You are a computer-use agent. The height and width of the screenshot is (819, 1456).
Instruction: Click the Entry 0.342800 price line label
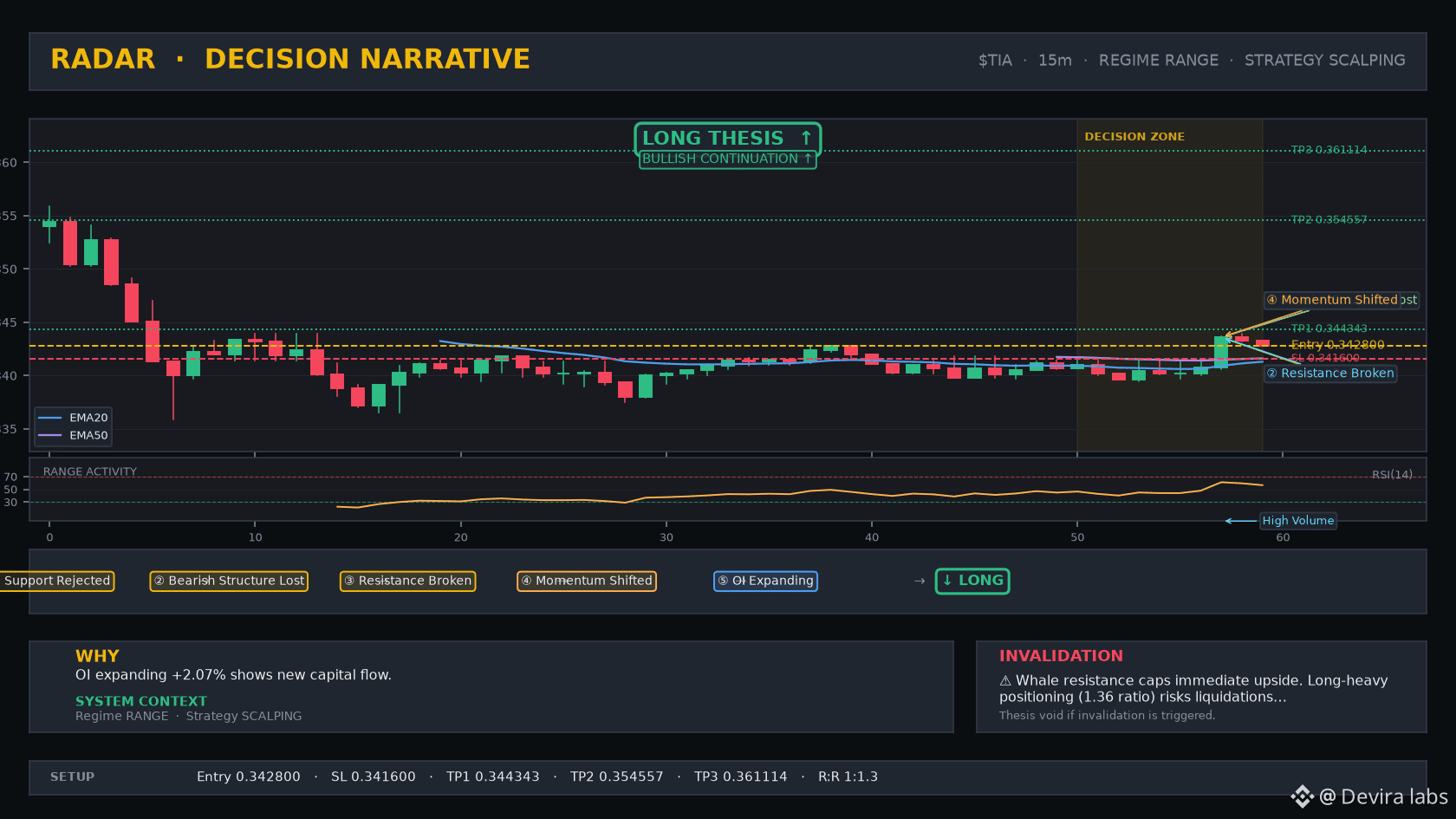[1337, 345]
